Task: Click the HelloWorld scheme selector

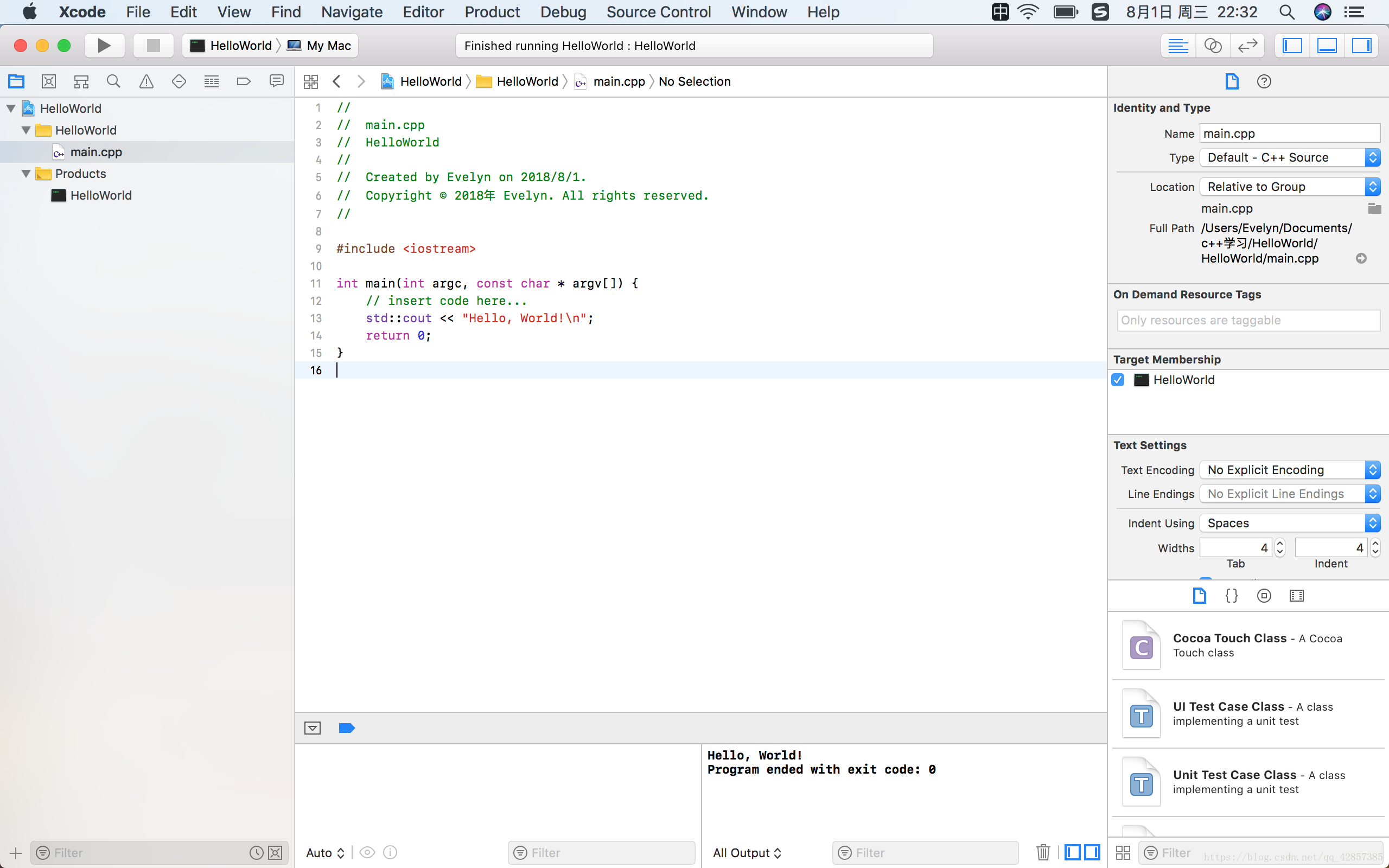Action: pos(230,46)
